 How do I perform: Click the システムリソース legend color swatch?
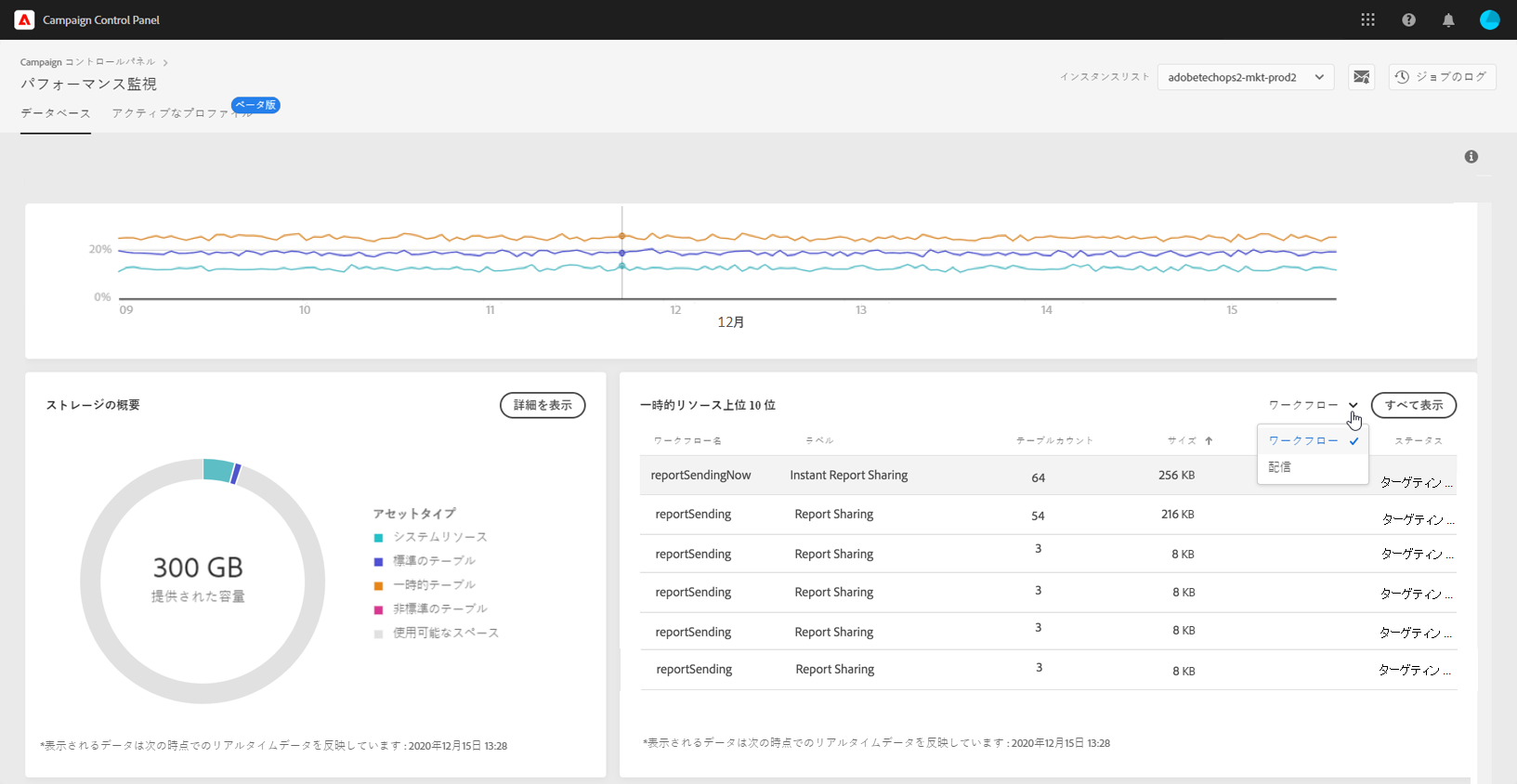click(378, 538)
